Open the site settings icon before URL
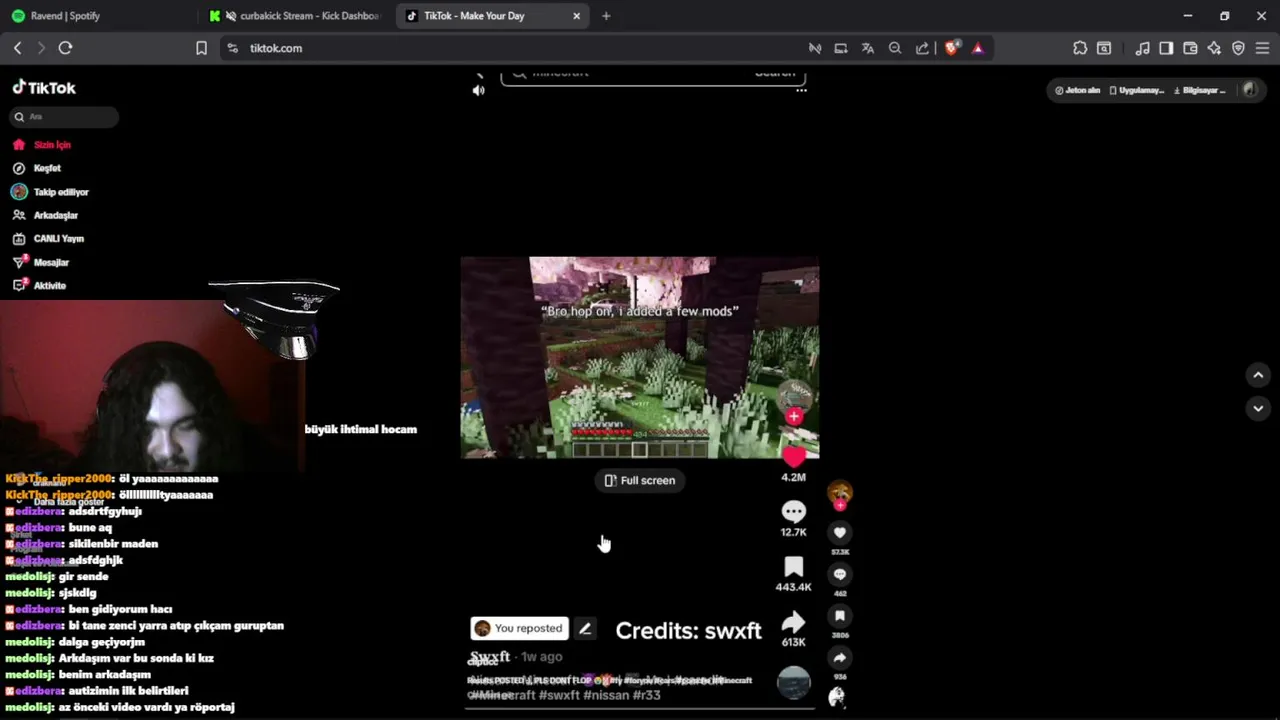Viewport: 1280px width, 720px height. [x=232, y=48]
